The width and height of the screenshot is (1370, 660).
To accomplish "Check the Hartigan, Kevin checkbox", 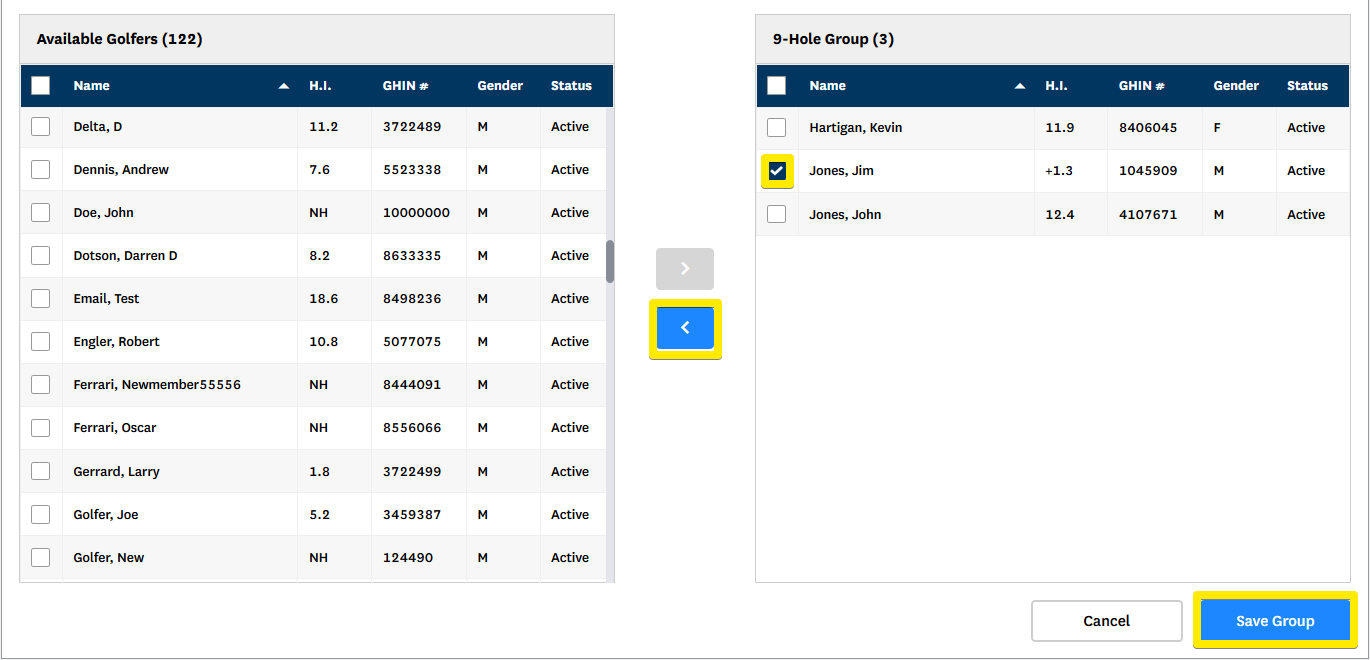I will 777,128.
